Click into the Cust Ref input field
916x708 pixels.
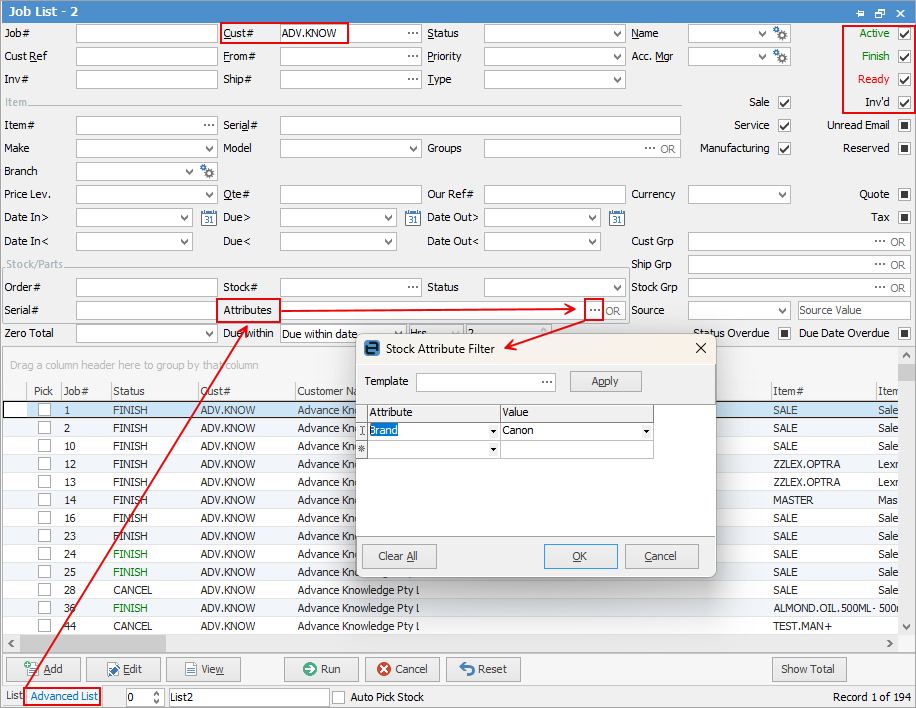coord(146,57)
